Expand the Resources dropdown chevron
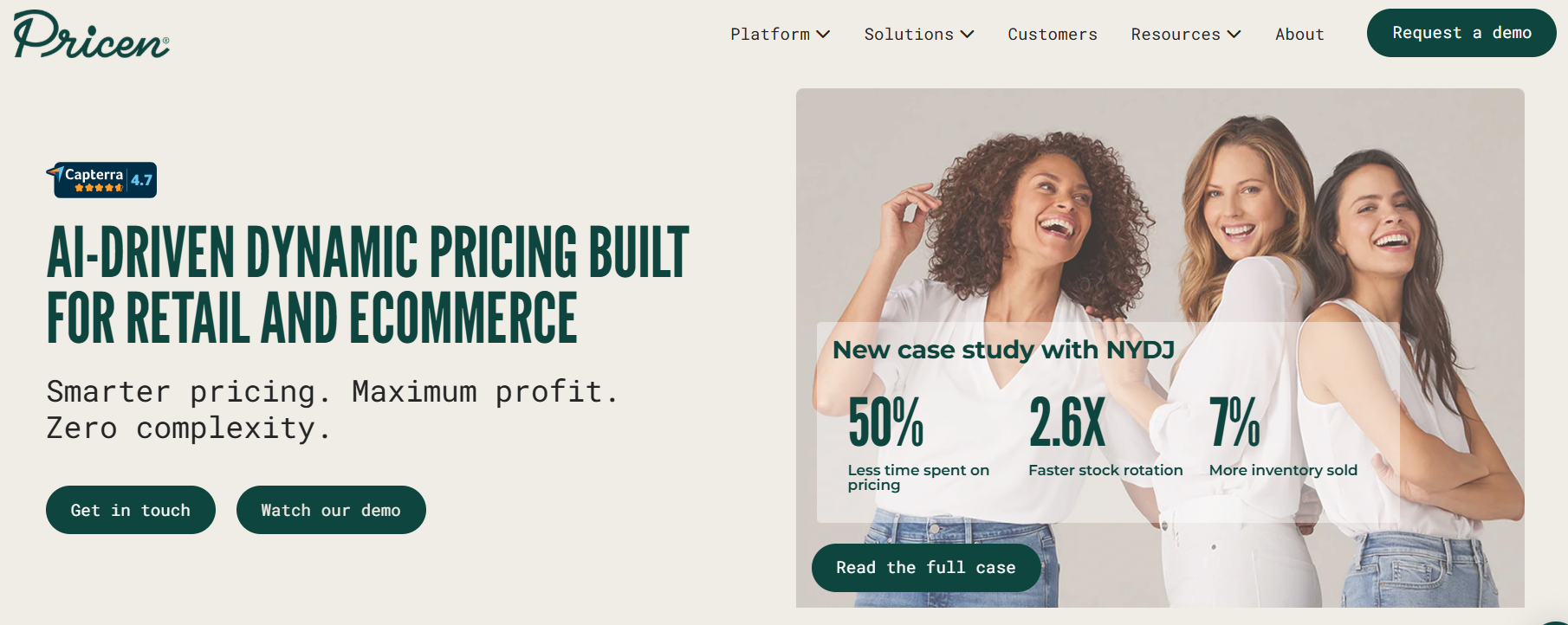This screenshot has height=625, width=1568. 1234,35
